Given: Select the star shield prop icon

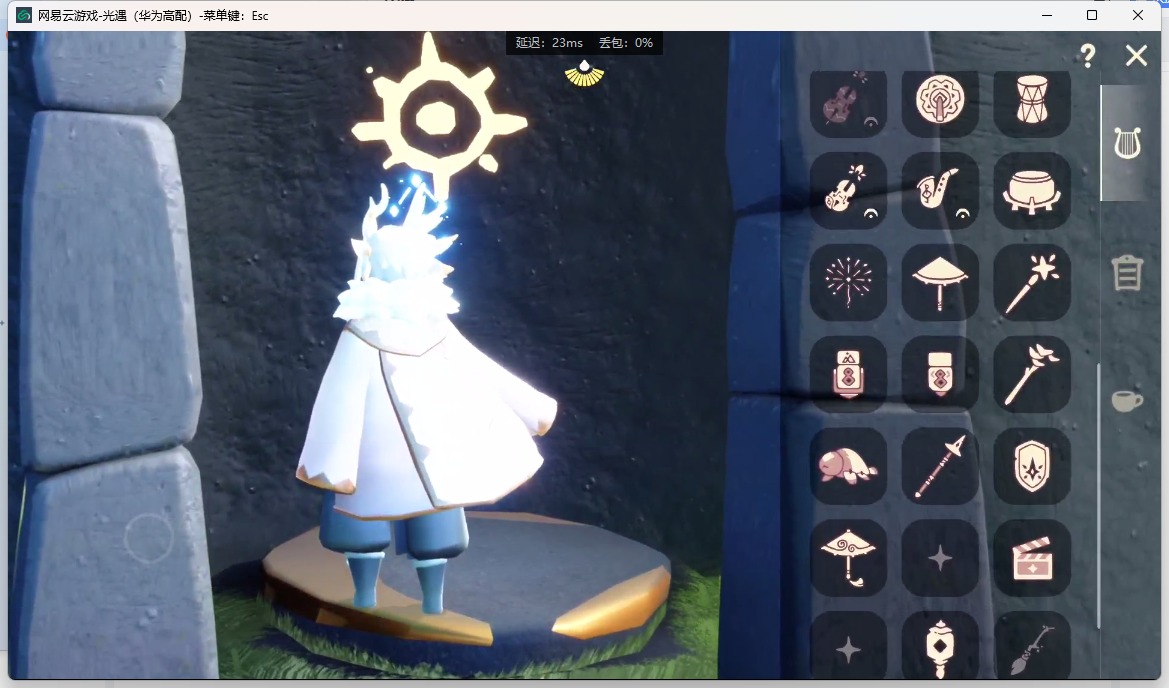Looking at the screenshot, I should tap(1032, 466).
